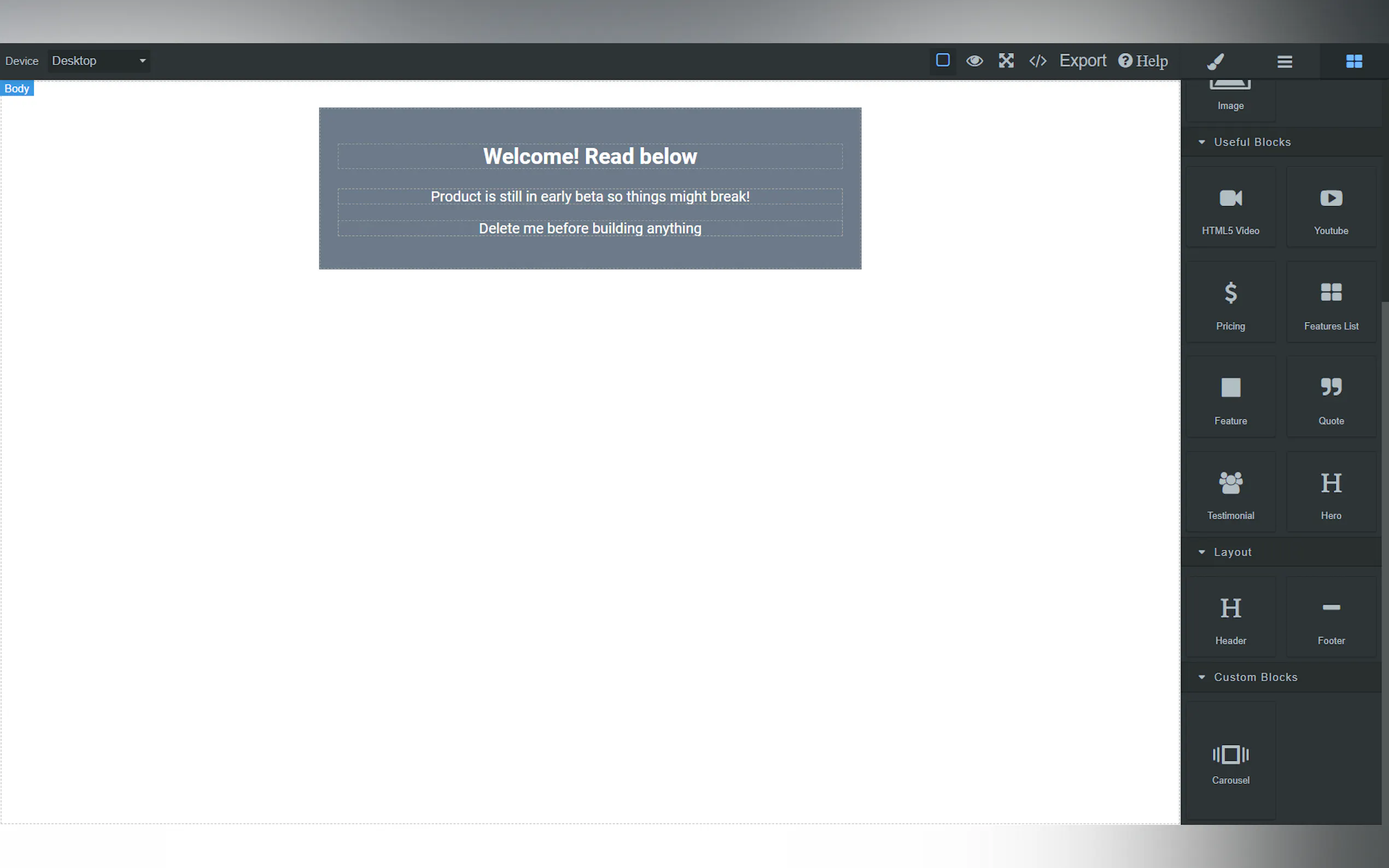
Task: Open the Device Desktop dropdown
Action: tap(99, 60)
